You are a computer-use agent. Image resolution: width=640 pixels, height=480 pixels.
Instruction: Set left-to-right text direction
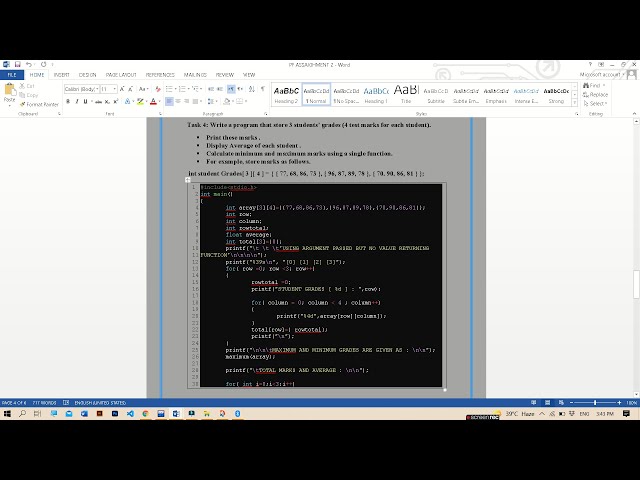(231, 89)
